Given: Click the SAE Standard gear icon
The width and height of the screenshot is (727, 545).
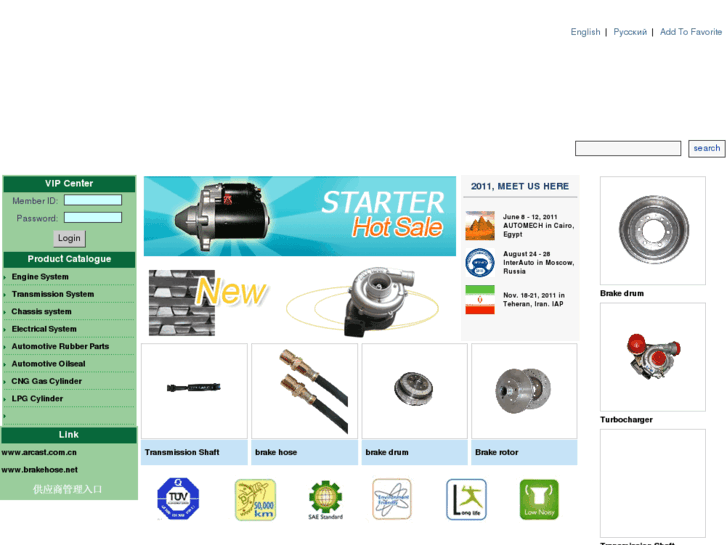Looking at the screenshot, I should pyautogui.click(x=325, y=500).
